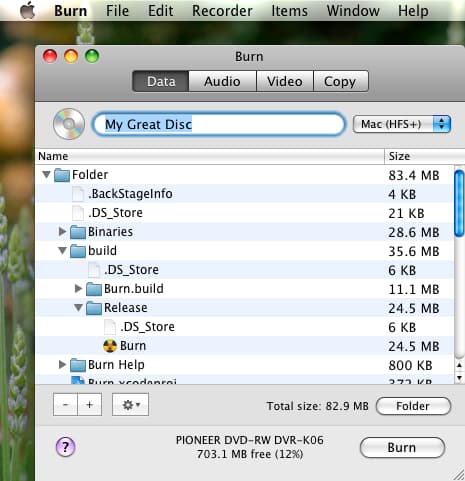Open the File menu
Screen dimensions: 465x481
pos(117,11)
